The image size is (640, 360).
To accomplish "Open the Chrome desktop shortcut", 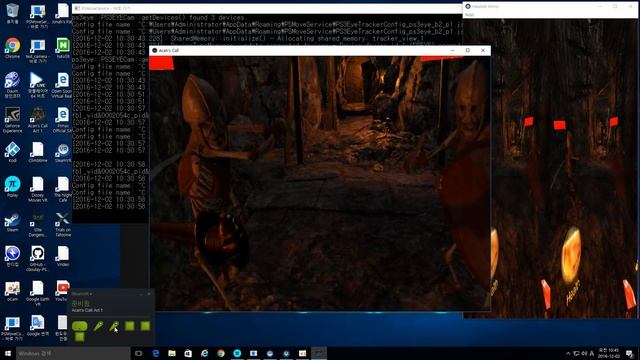I will pos(12,47).
